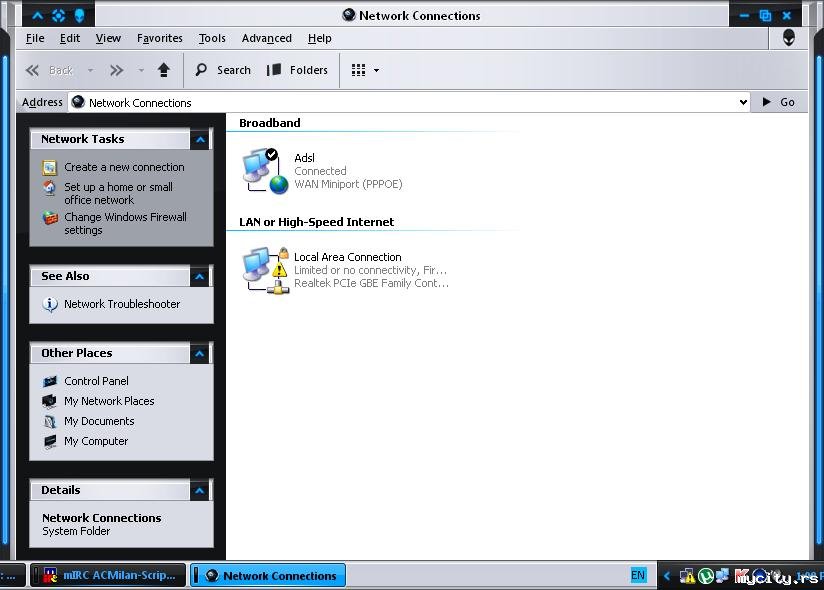Click the My Network Places icon

[49, 401]
